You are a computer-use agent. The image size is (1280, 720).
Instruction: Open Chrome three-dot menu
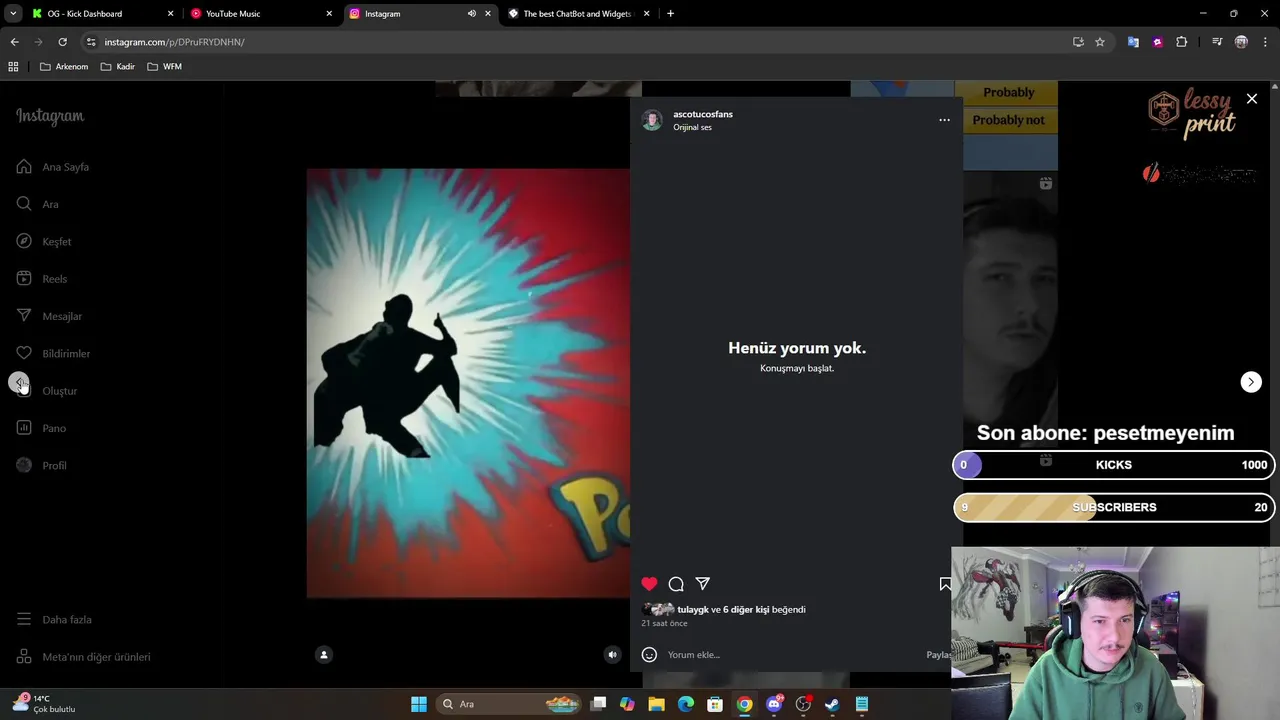(1266, 42)
